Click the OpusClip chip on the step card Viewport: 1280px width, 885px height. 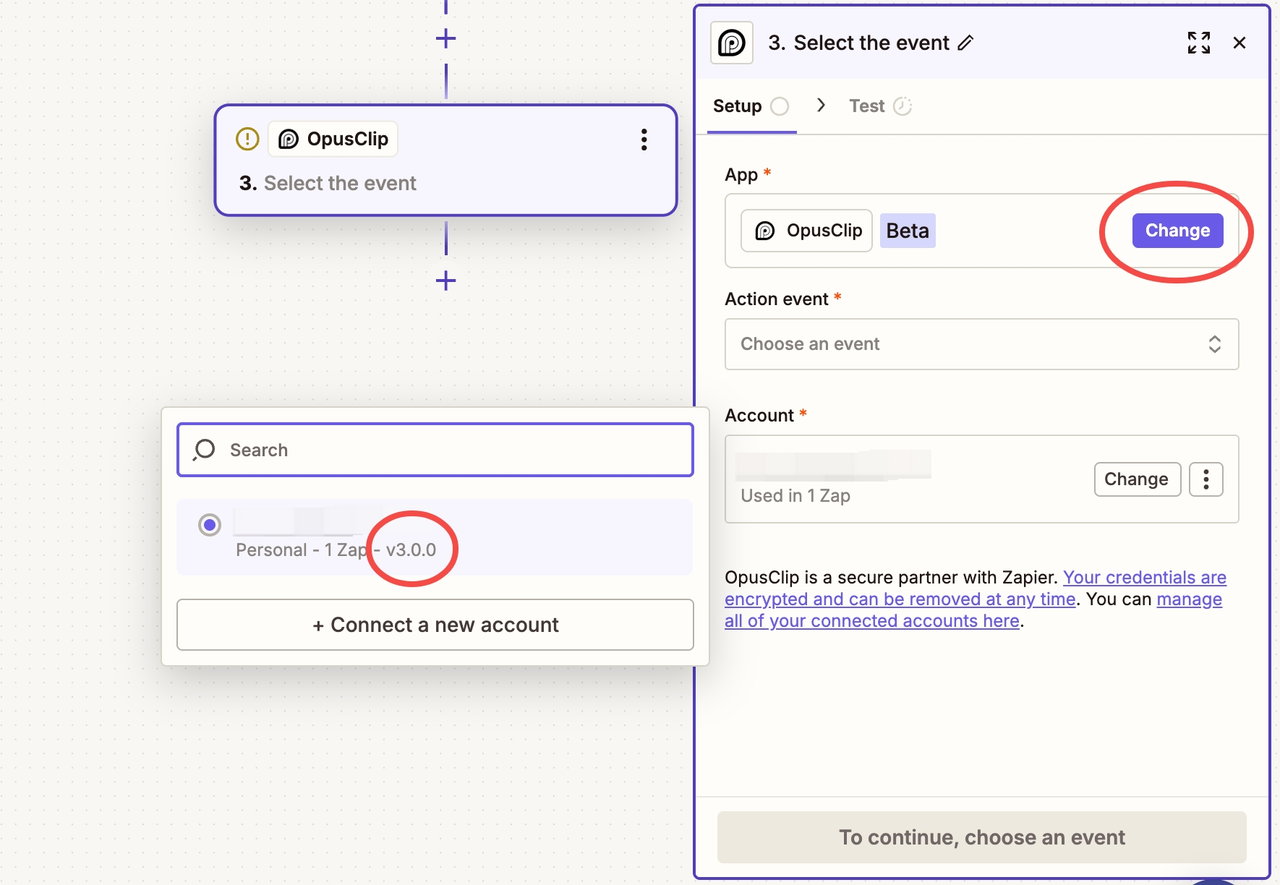(333, 139)
